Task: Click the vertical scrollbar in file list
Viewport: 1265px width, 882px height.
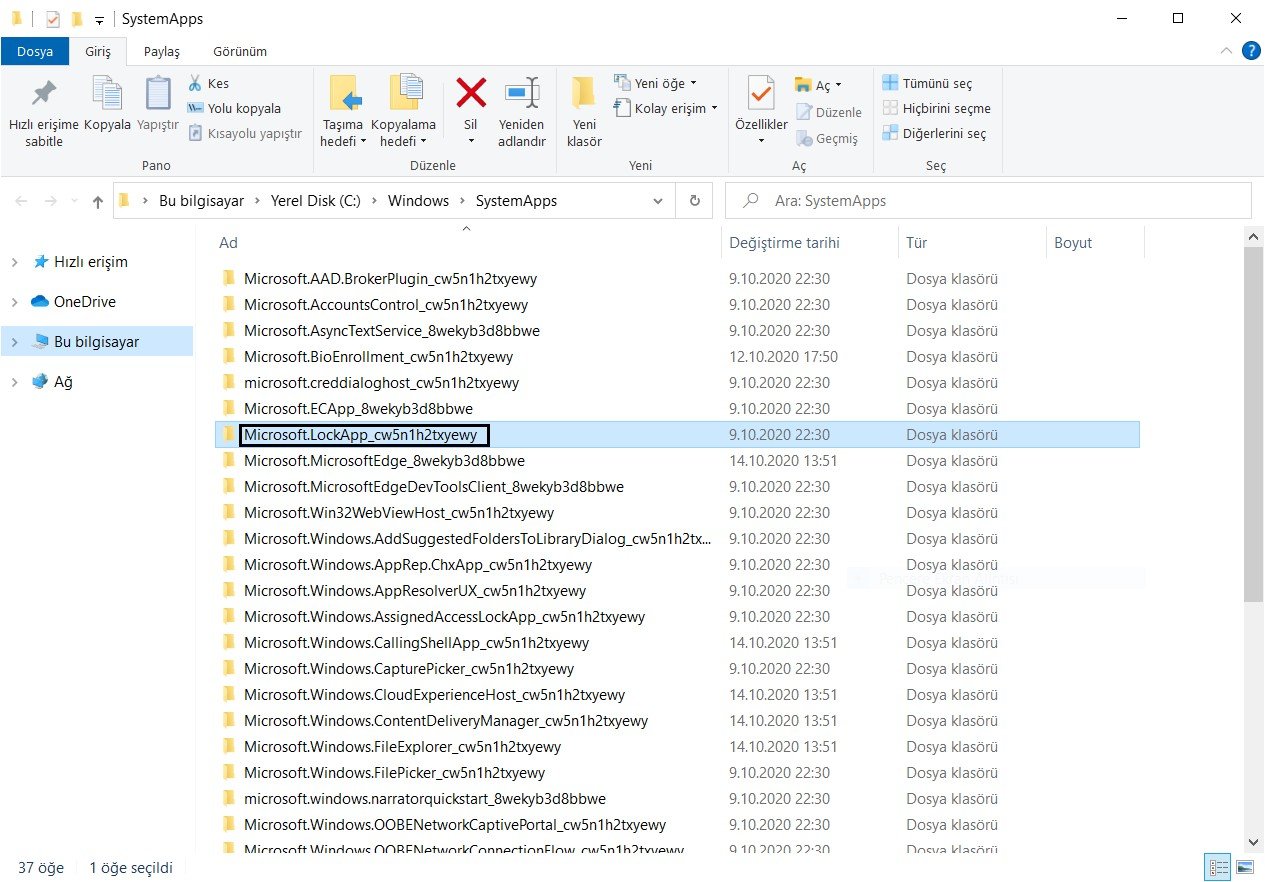Action: coord(1254,420)
